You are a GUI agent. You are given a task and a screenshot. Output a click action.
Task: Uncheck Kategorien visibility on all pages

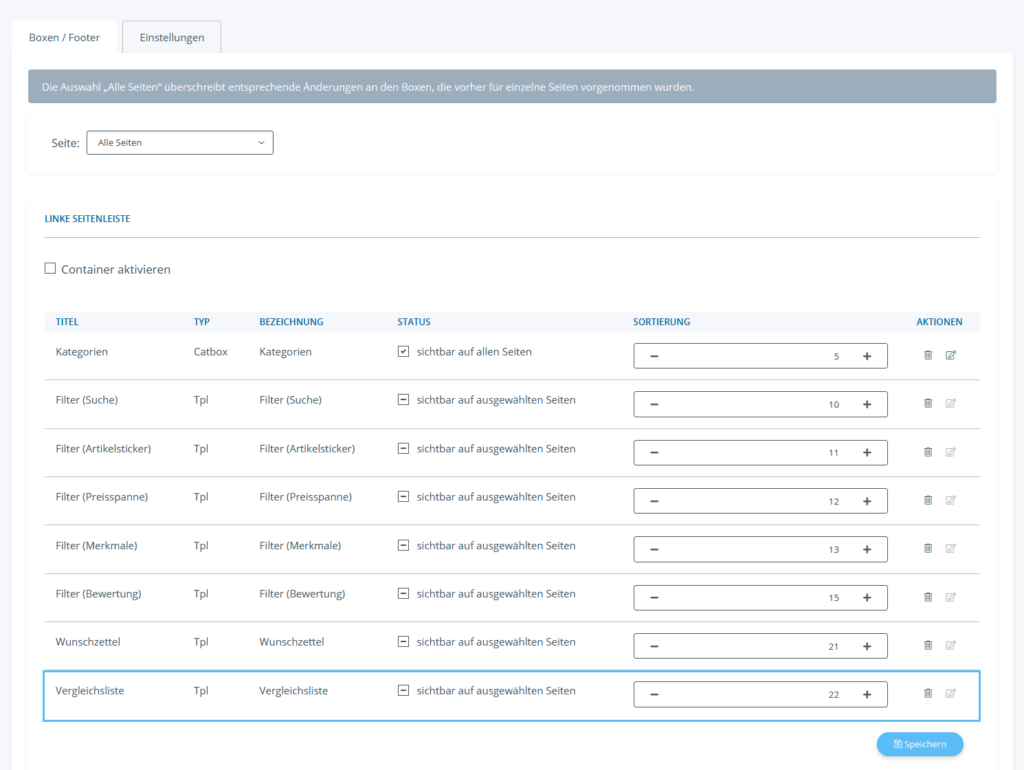pos(403,352)
